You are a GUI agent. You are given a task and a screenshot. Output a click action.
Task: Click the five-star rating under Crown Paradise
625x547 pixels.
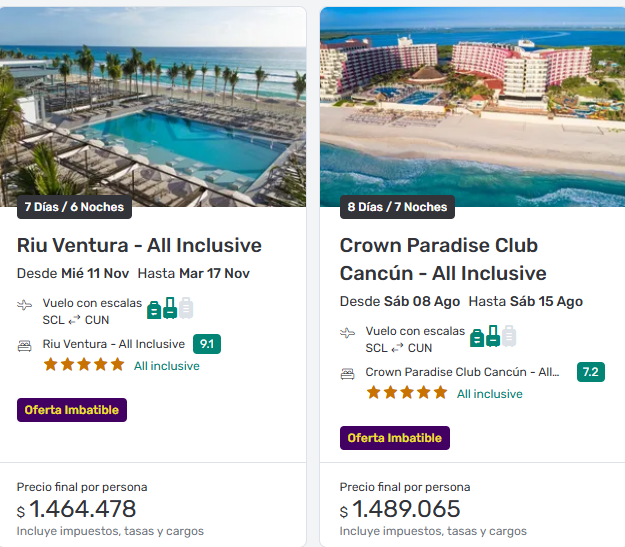(x=407, y=393)
